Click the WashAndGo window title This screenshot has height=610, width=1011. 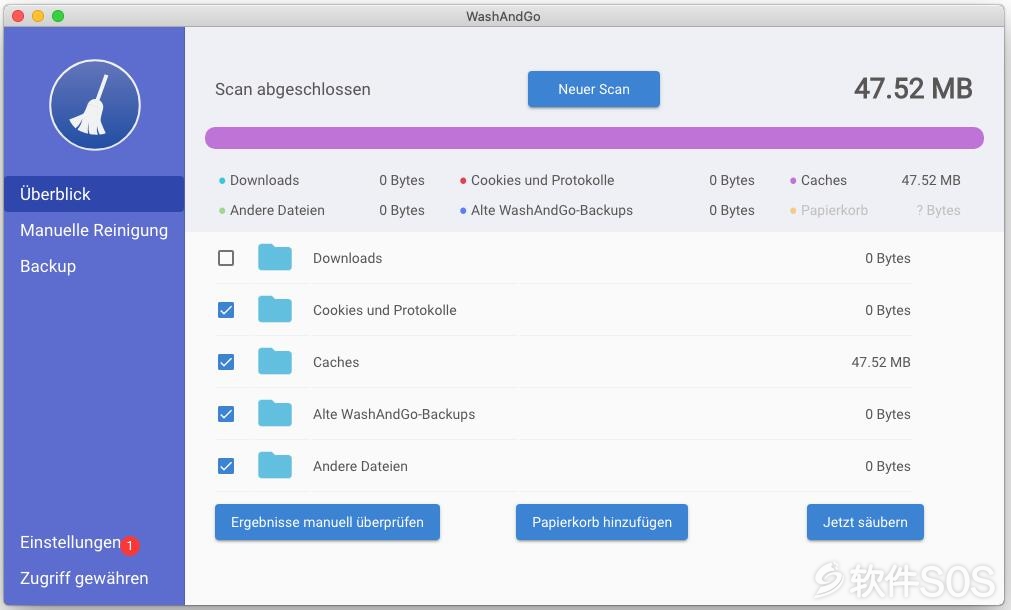(504, 16)
